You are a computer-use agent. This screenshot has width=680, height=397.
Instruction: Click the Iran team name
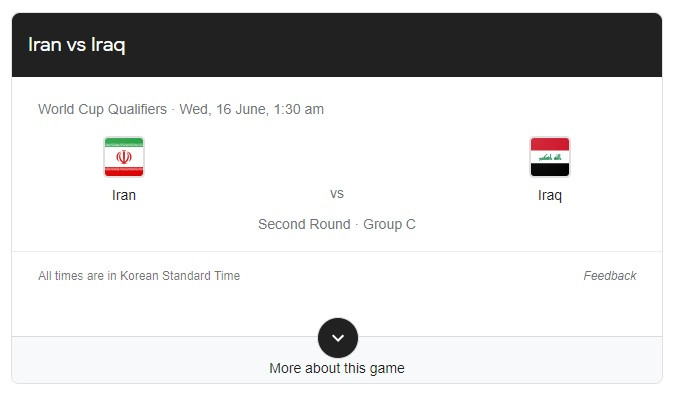pyautogui.click(x=124, y=195)
